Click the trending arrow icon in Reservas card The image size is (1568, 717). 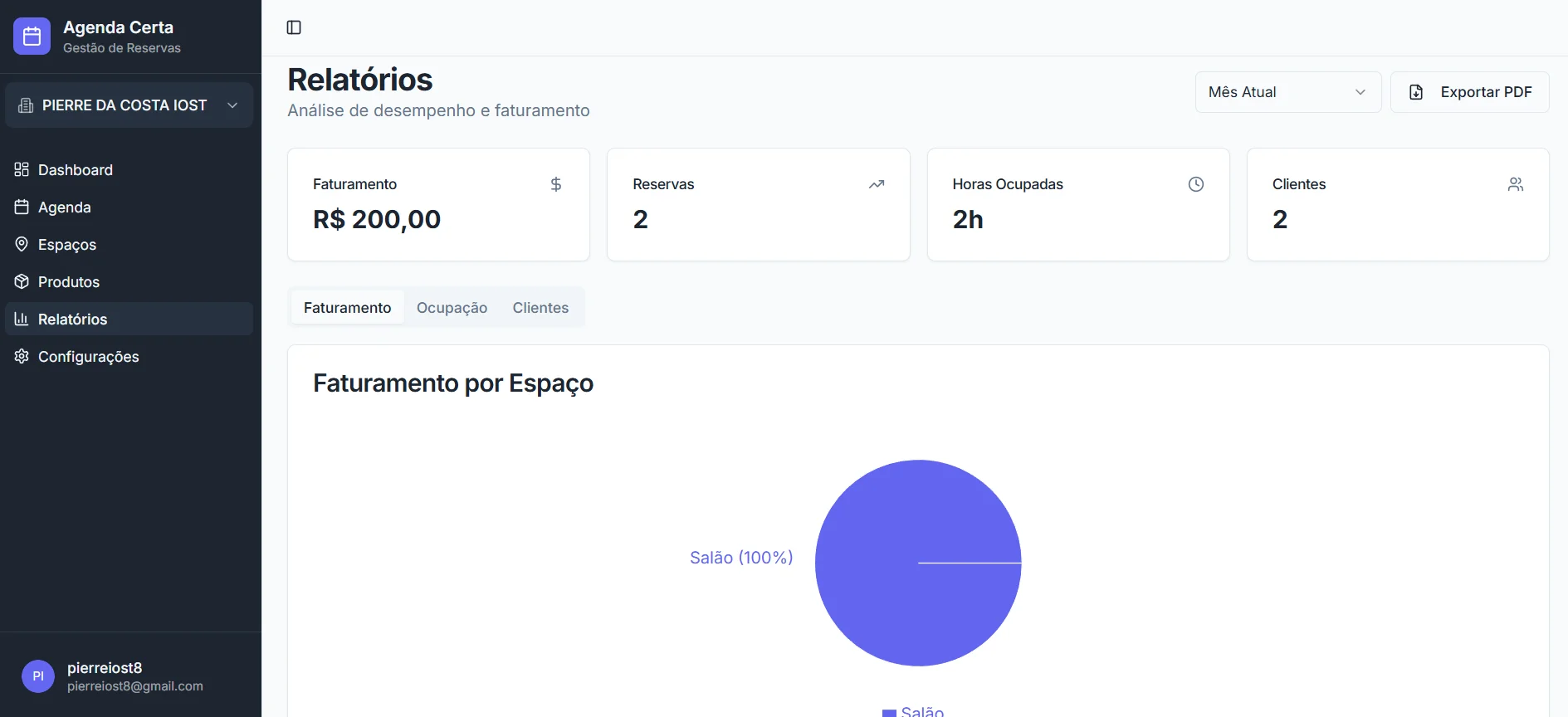click(876, 184)
